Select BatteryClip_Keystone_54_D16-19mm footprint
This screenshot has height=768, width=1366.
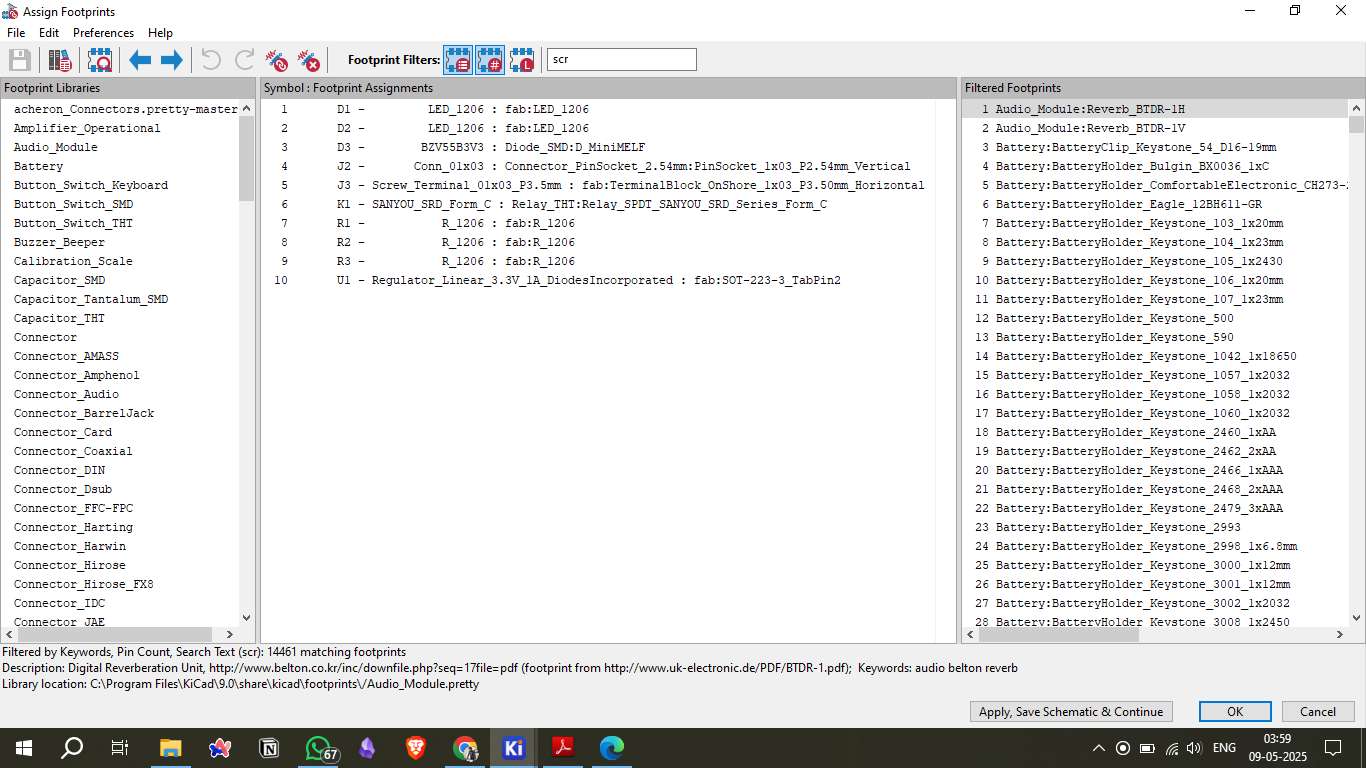pos(1136,147)
